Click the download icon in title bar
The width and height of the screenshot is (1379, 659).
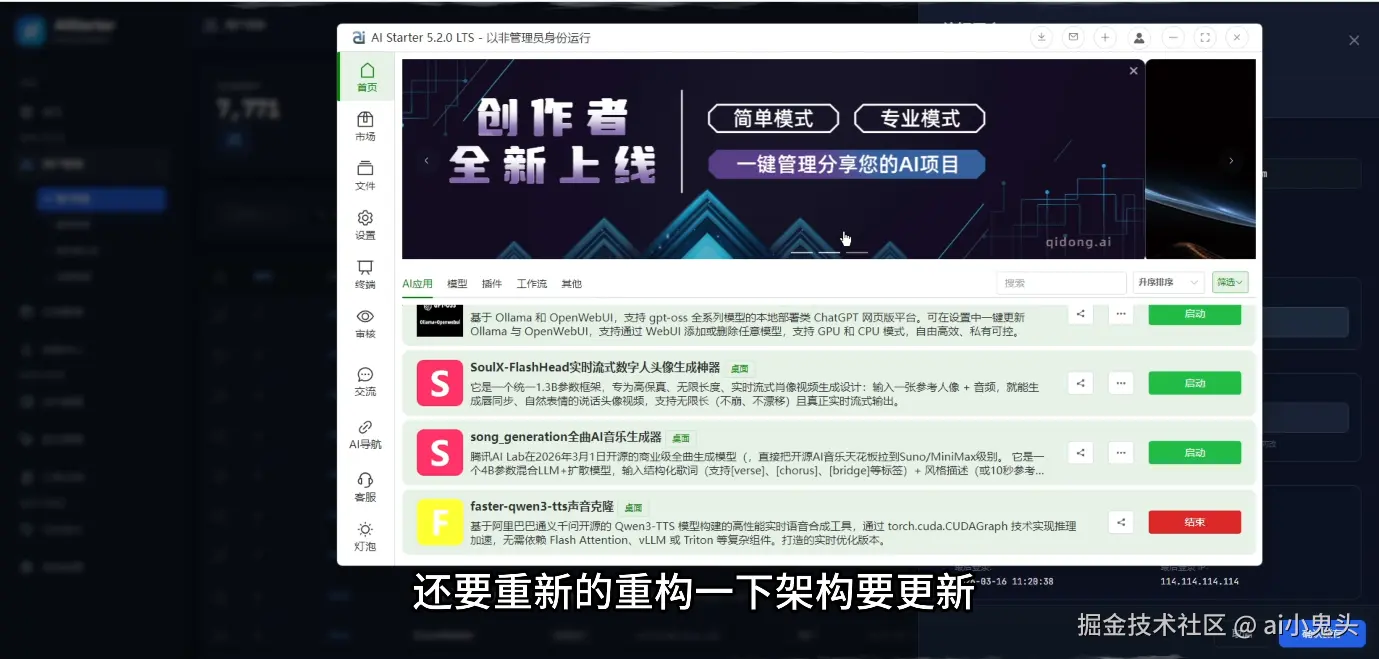(1041, 37)
